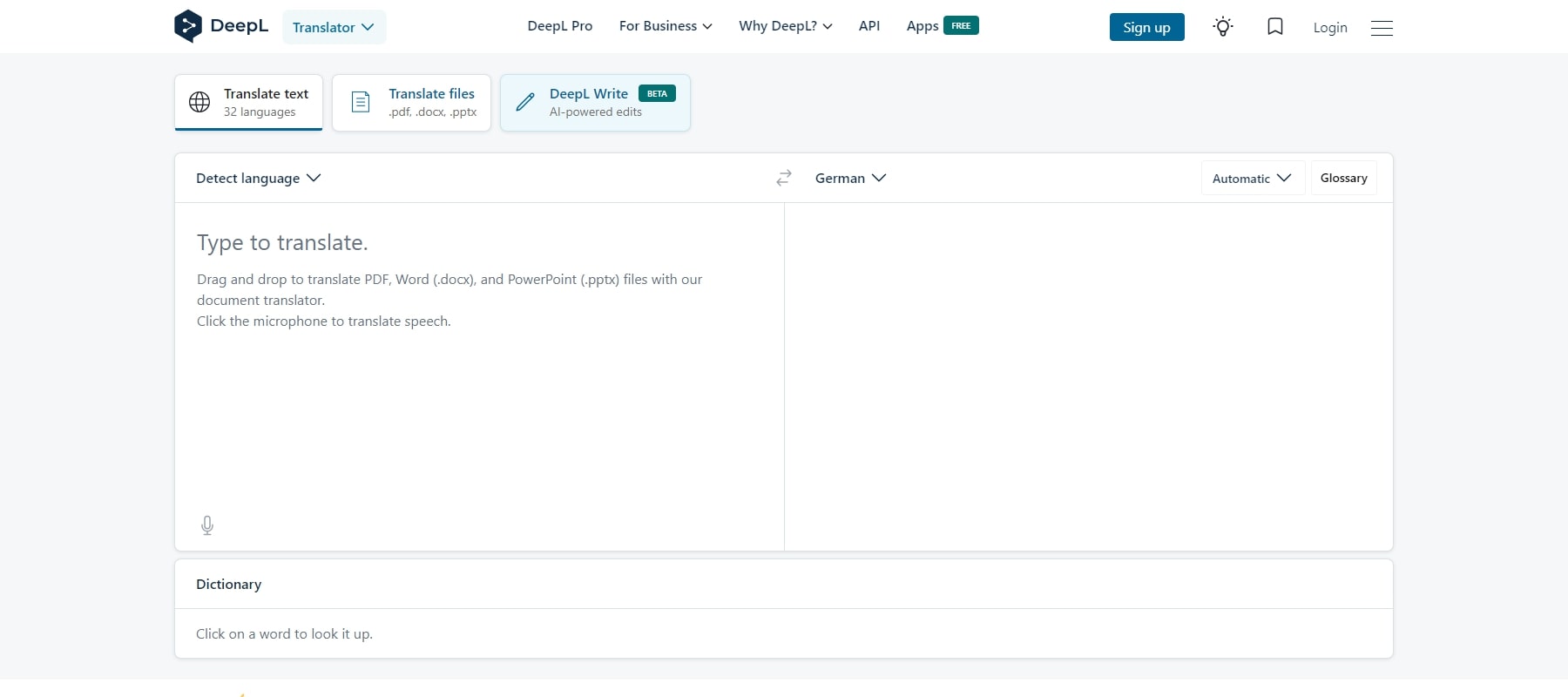
Task: Open the German target language dropdown
Action: (850, 178)
